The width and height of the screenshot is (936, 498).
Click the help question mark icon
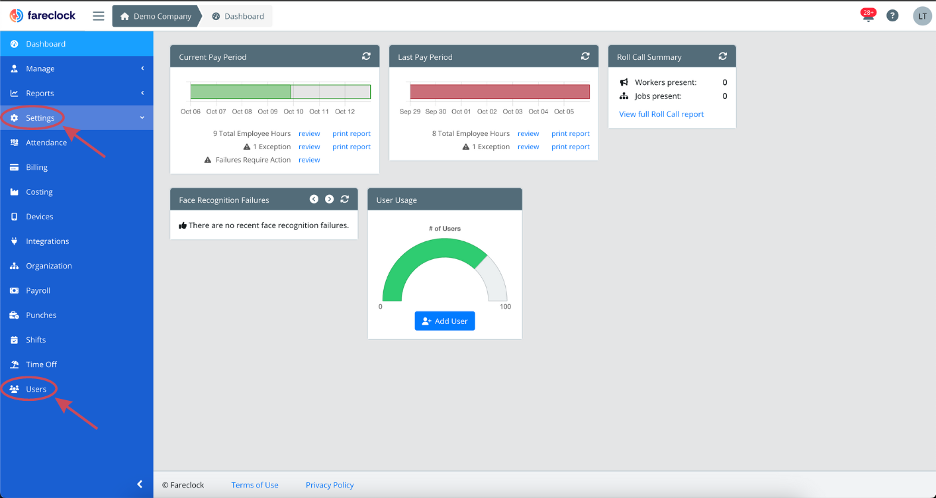point(892,16)
